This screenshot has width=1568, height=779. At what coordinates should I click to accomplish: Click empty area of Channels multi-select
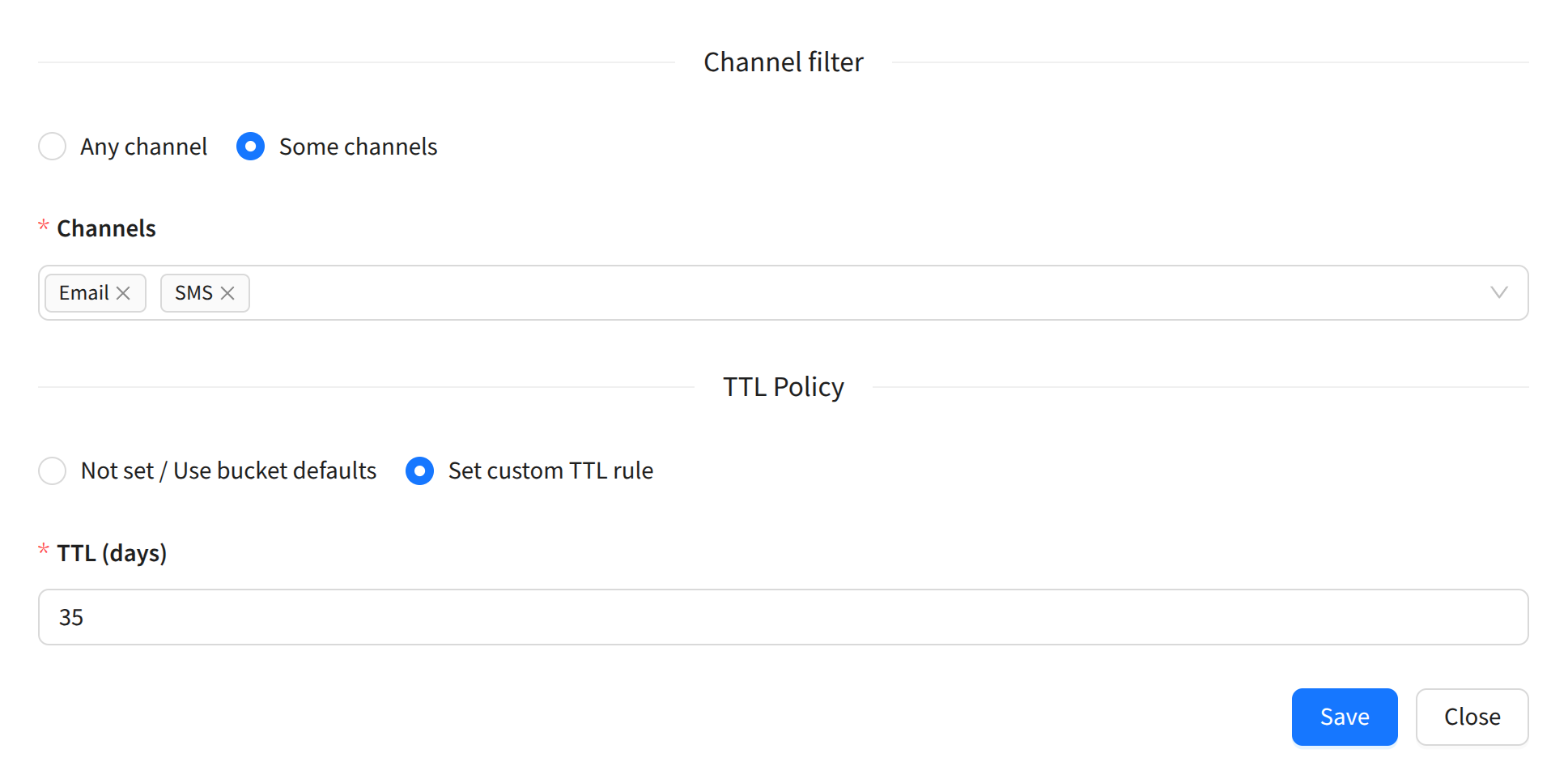[x=809, y=293]
